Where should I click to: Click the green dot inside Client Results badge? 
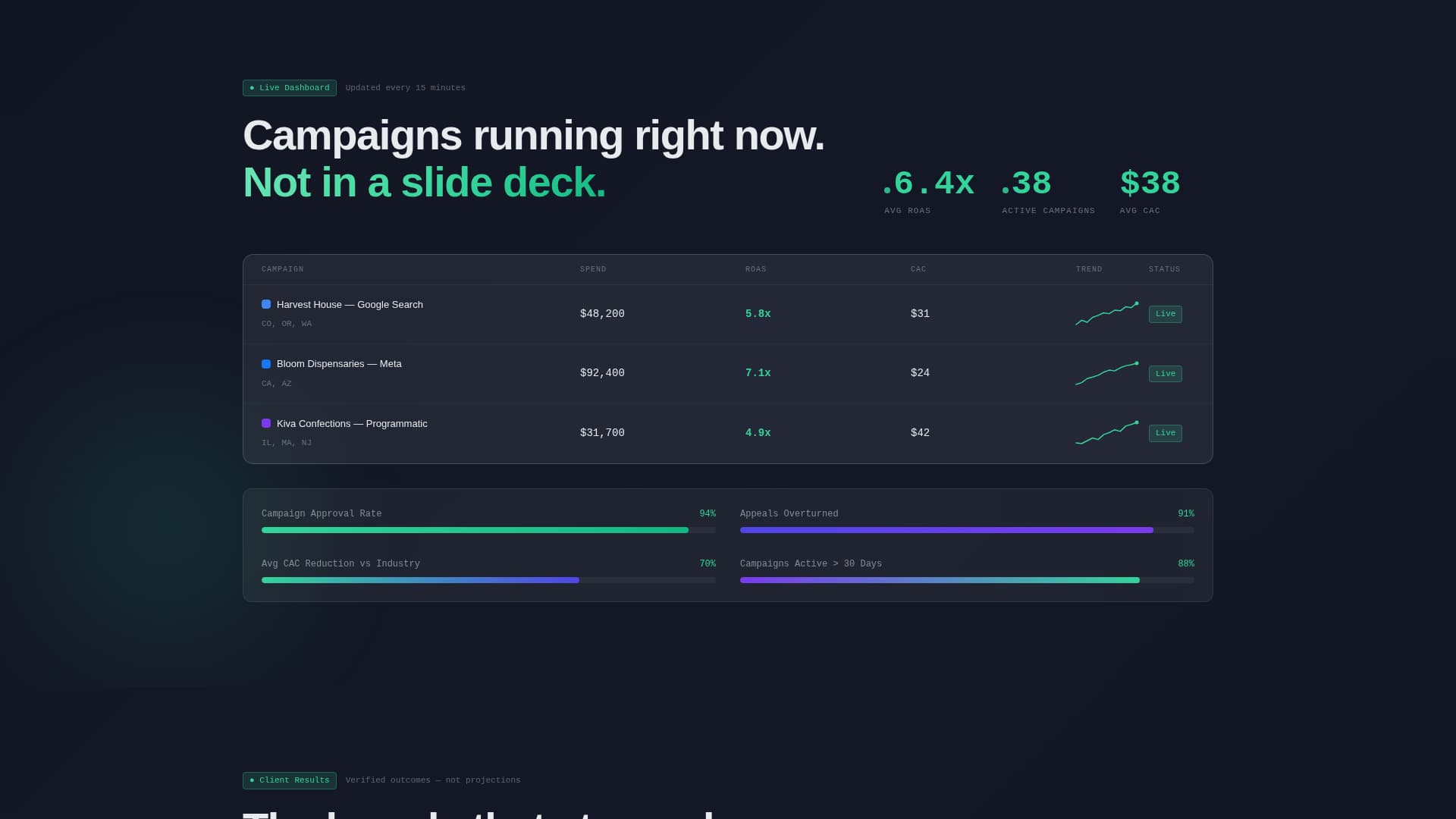(x=253, y=780)
